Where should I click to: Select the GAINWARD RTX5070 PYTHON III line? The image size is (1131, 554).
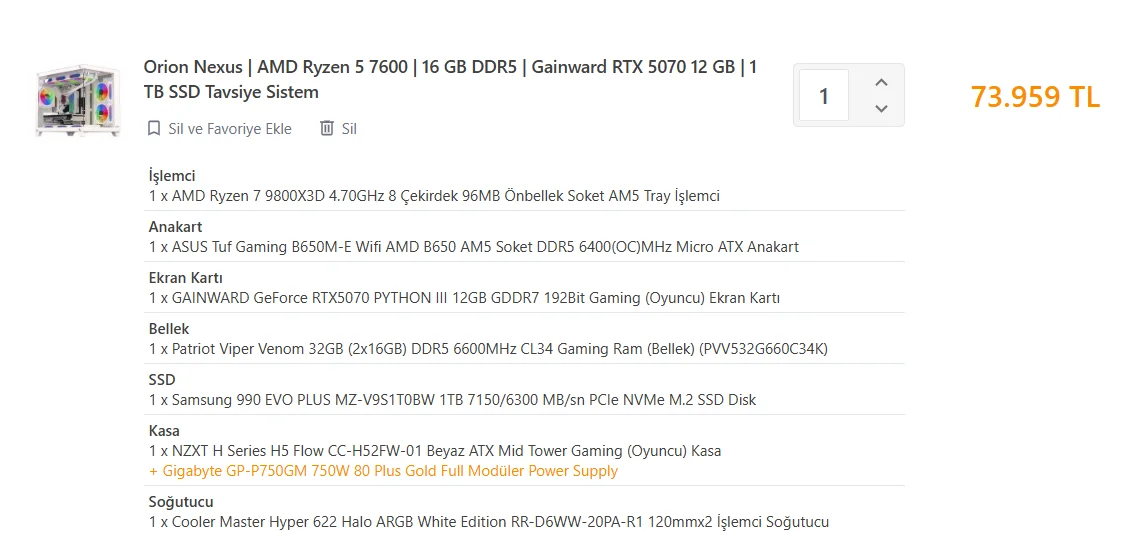(x=464, y=298)
